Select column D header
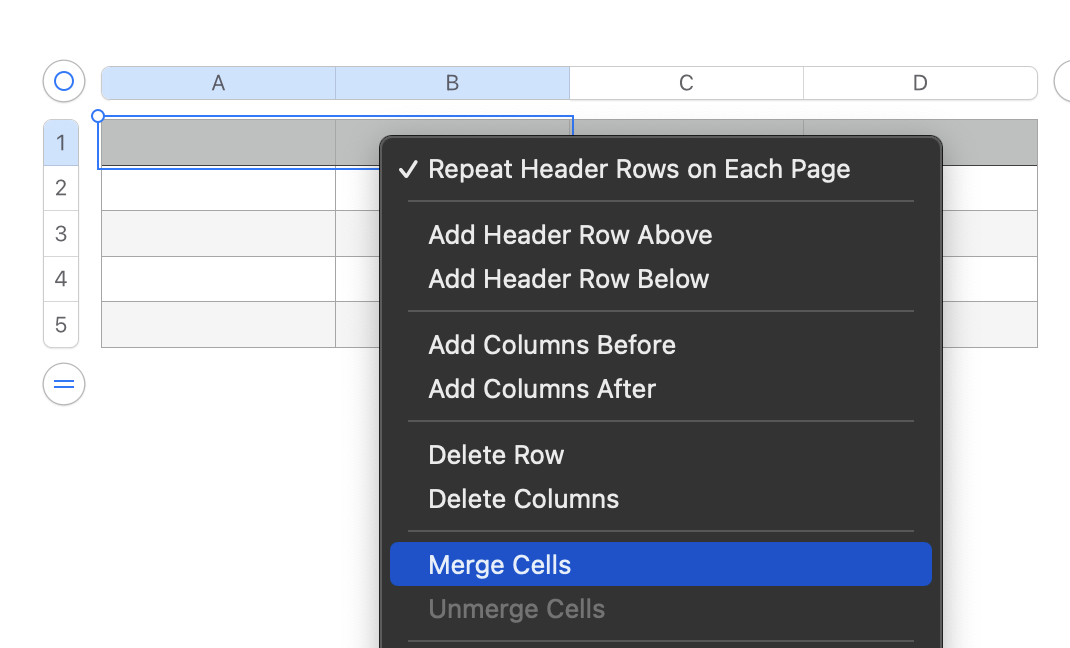1070x648 pixels. 920,83
